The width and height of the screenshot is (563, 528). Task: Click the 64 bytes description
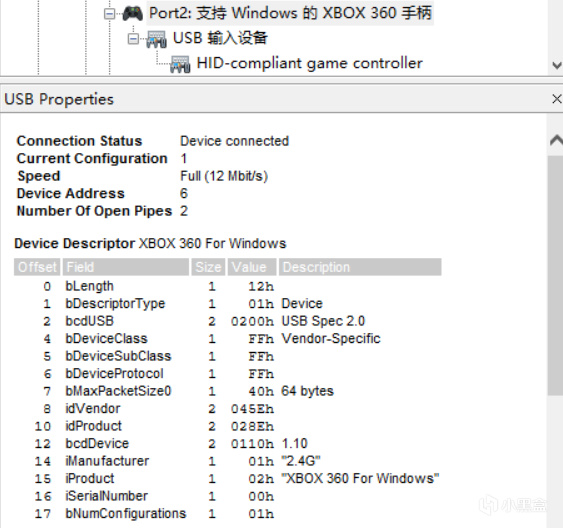click(308, 391)
